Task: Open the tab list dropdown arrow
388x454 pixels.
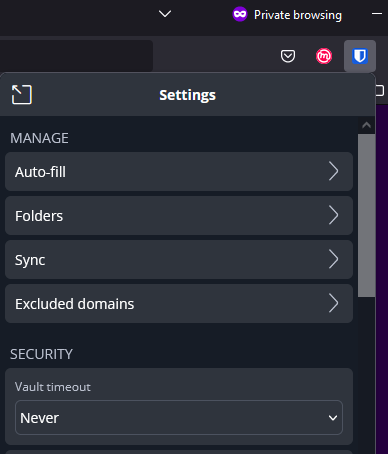Action: click(x=165, y=14)
